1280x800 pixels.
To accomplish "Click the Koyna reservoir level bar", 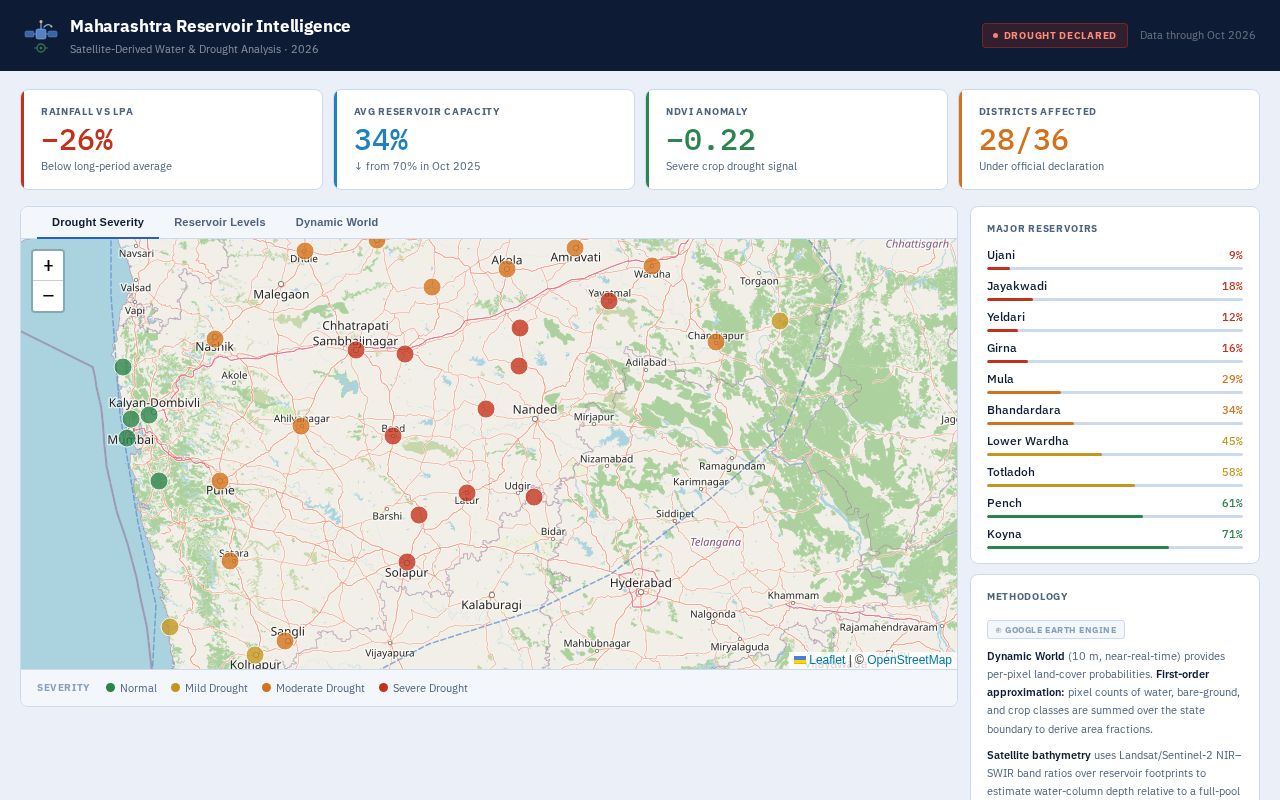I will [1115, 547].
